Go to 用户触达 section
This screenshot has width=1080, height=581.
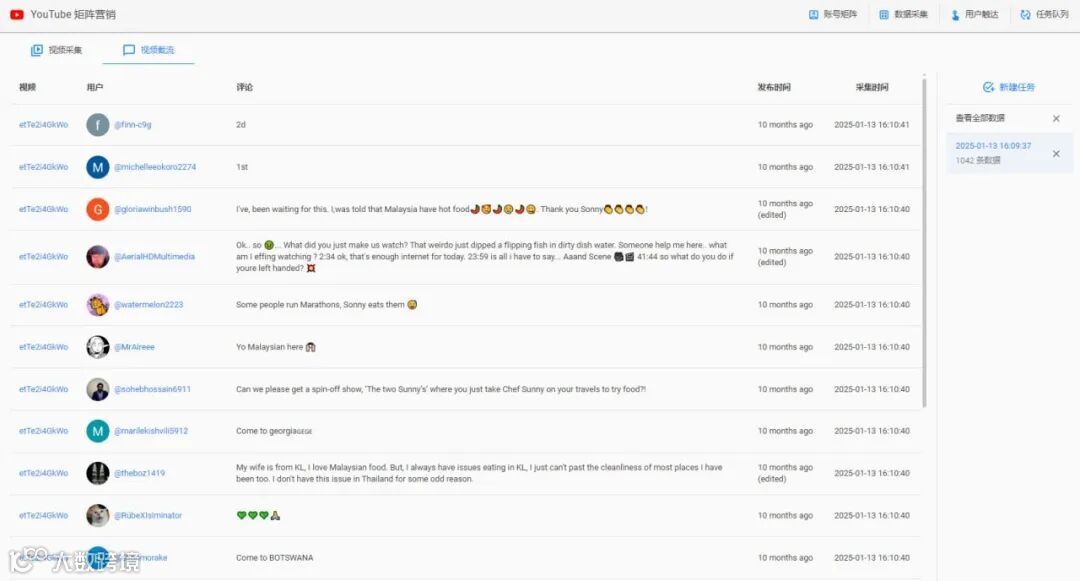tap(974, 14)
